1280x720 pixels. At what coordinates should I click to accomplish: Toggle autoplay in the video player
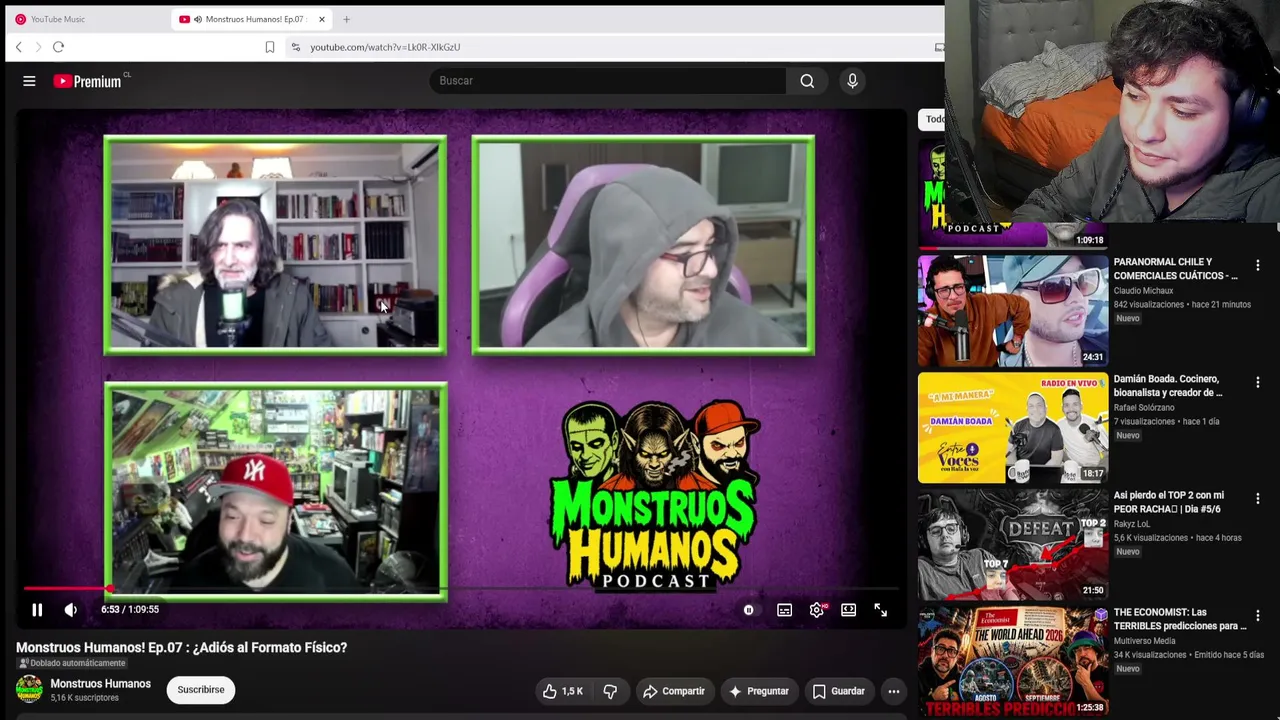(x=748, y=610)
